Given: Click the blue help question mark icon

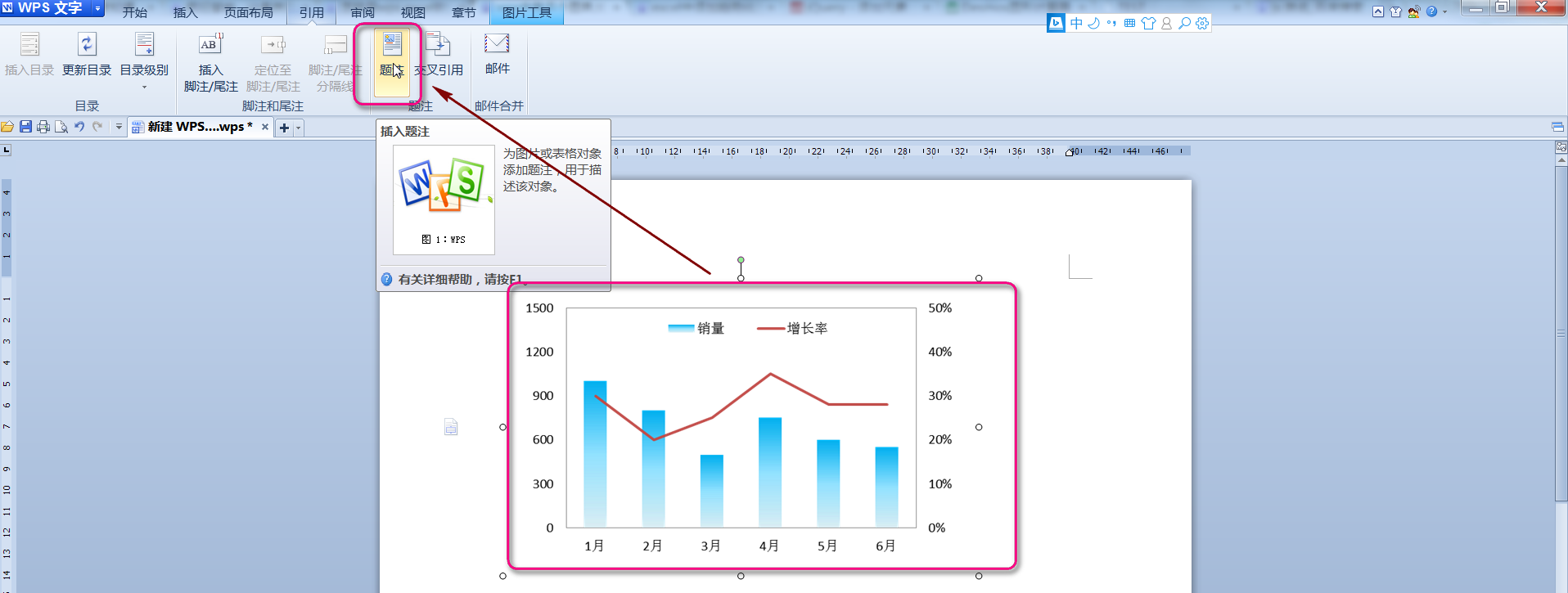Looking at the screenshot, I should point(1431,11).
